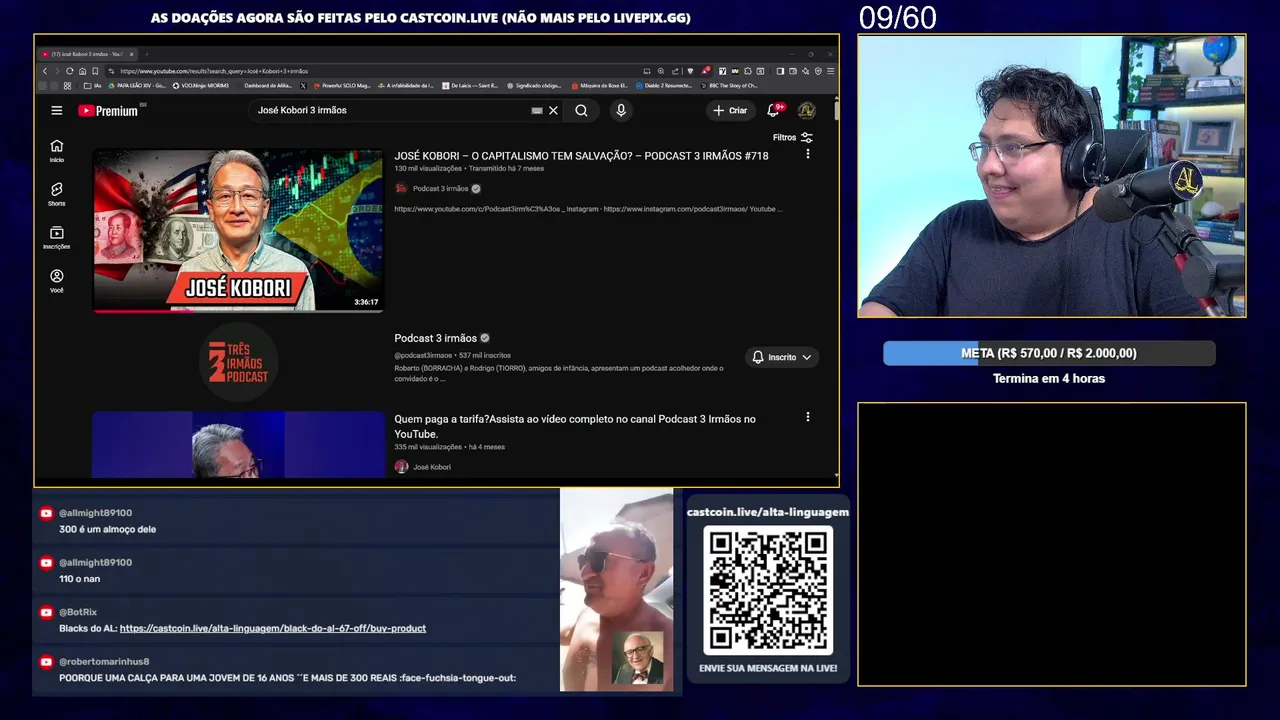Viewport: 1280px width, 720px height.
Task: Click the browser address bar URL
Action: [x=214, y=71]
